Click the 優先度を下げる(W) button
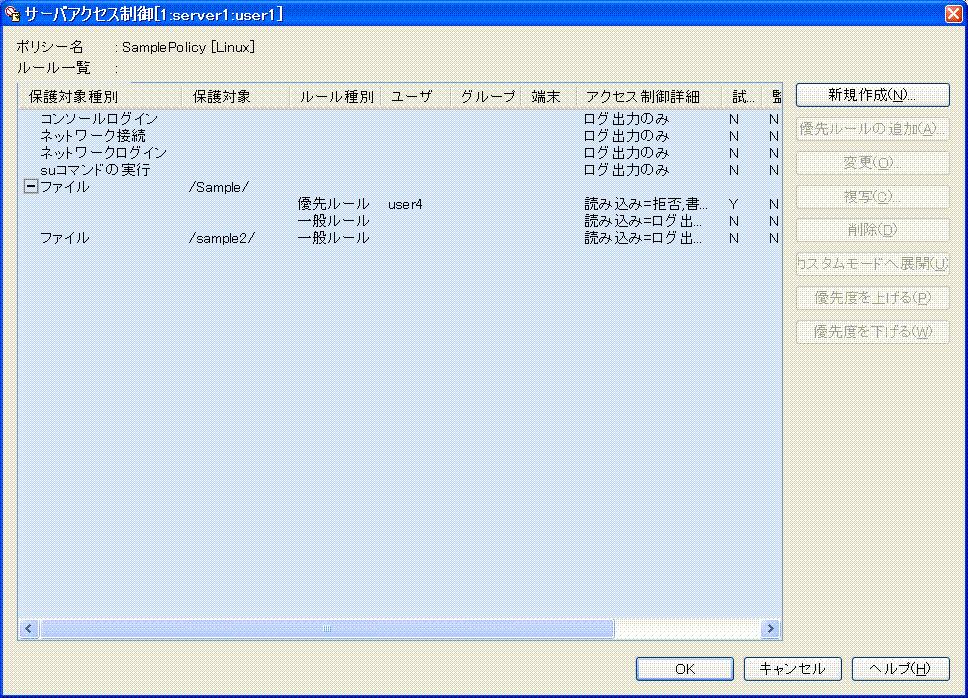 (872, 332)
